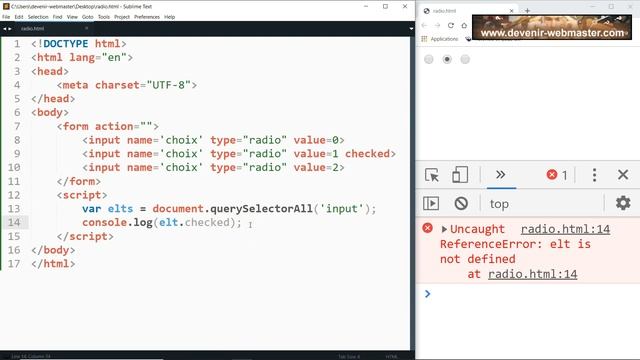The height and width of the screenshot is (360, 640).
Task: Reload the page in the browser
Action: click(x=451, y=25)
